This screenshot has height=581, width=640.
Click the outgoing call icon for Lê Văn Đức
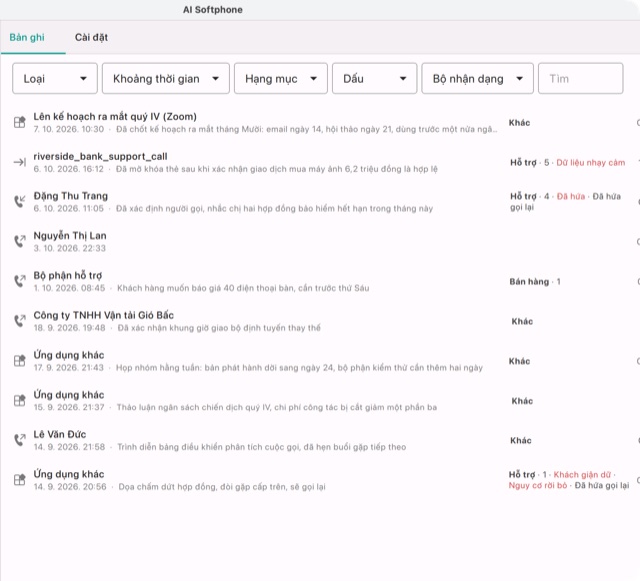[20, 440]
